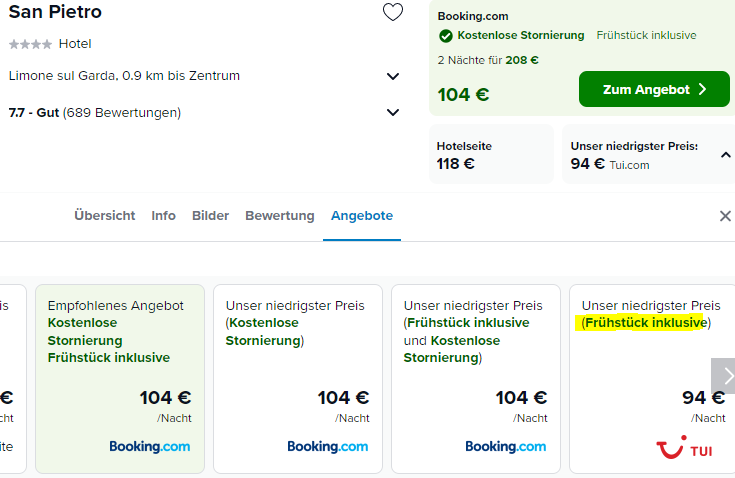Click green checkmark next to Kostenlose Stornierung

446,36
